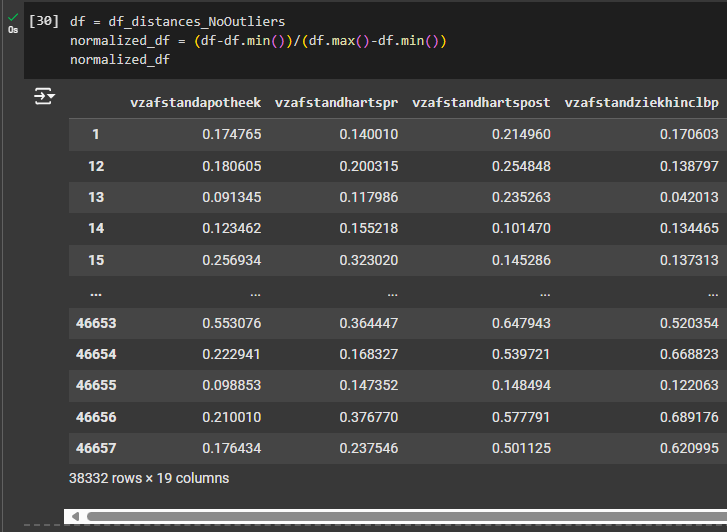The width and height of the screenshot is (727, 532).
Task: Click row index 13
Action: [x=96, y=197]
